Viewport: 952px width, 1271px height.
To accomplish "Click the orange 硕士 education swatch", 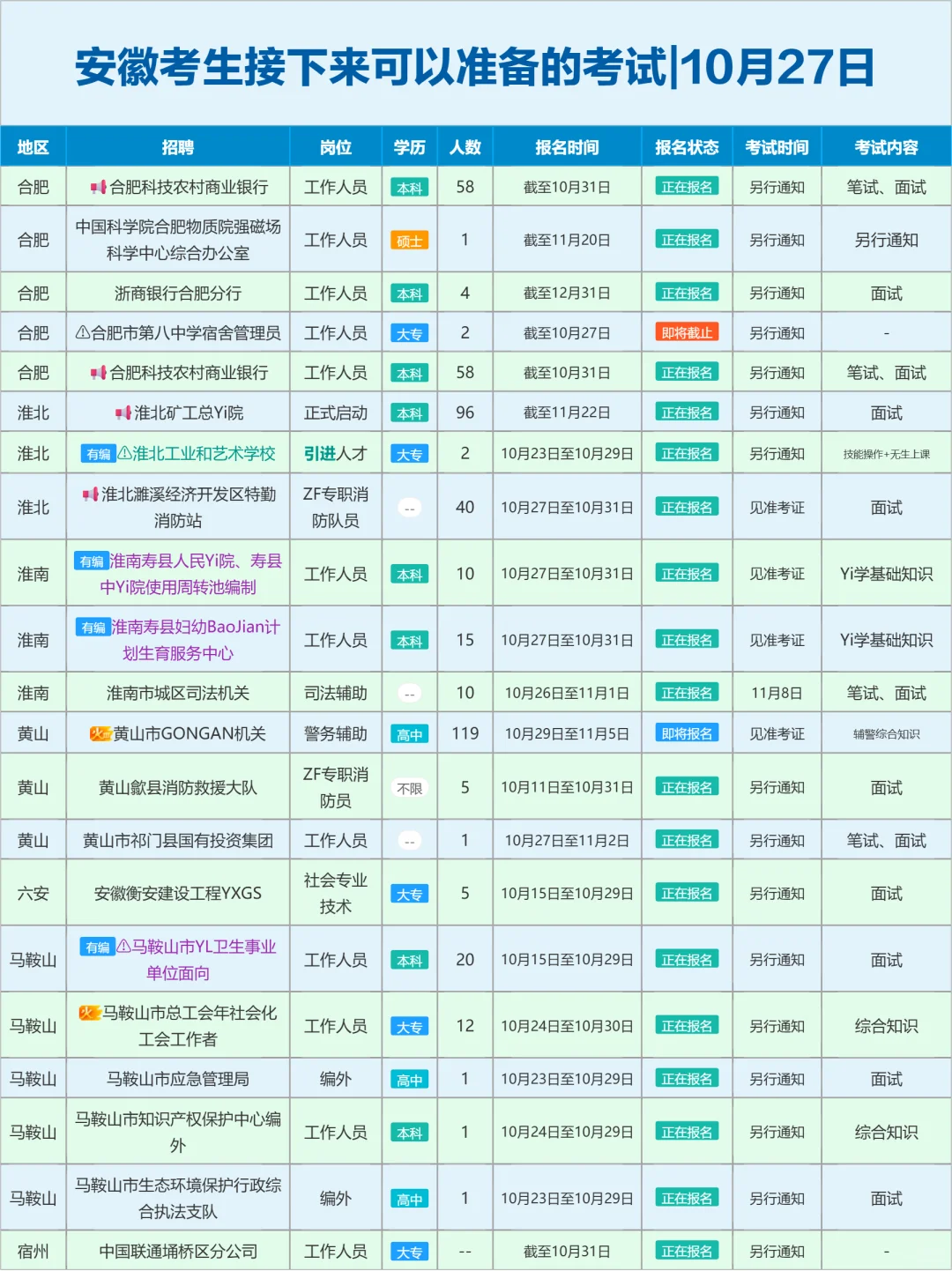I will coord(409,239).
